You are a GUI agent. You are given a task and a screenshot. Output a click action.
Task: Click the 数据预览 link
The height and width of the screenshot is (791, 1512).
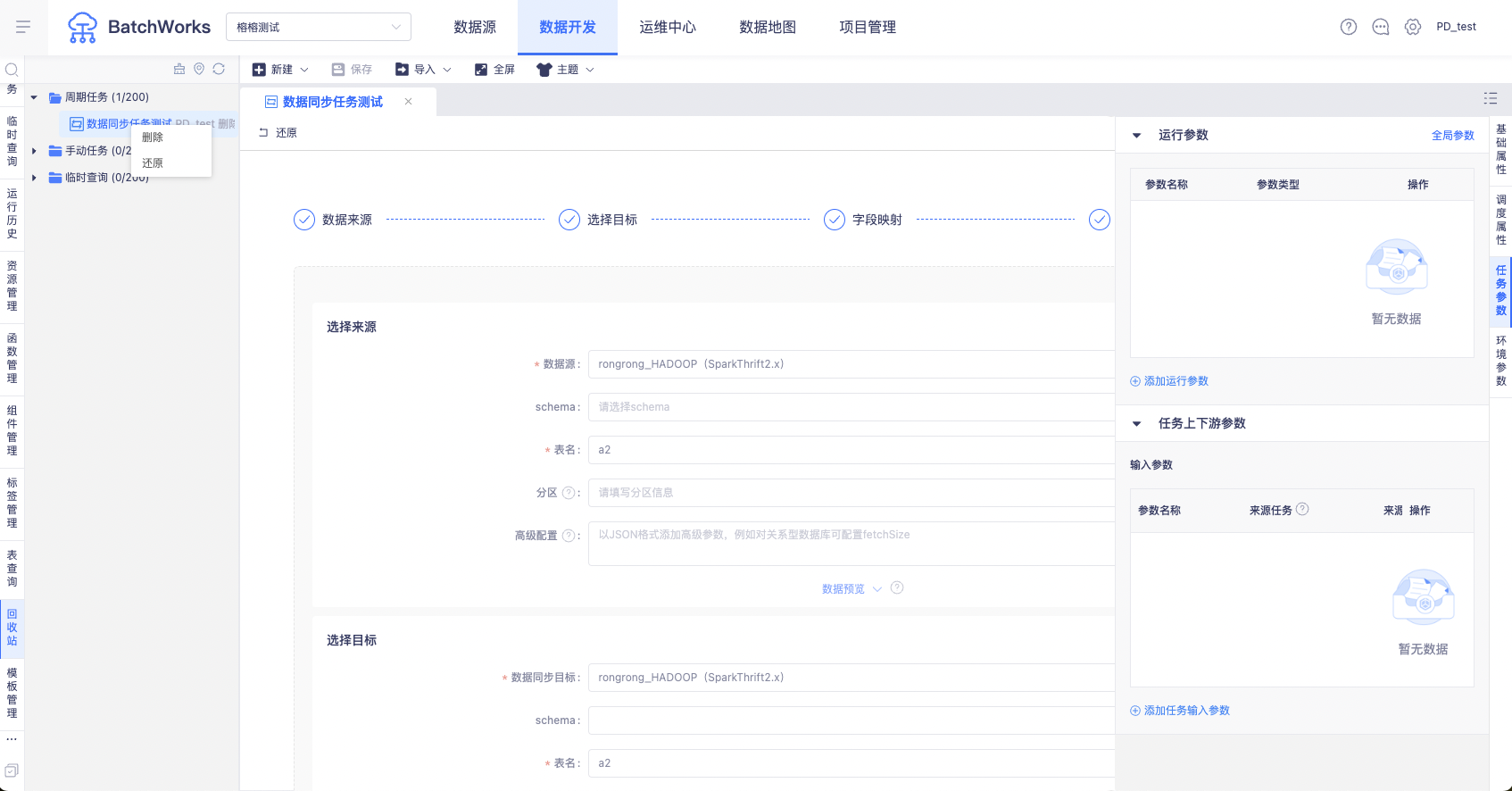coord(843,589)
